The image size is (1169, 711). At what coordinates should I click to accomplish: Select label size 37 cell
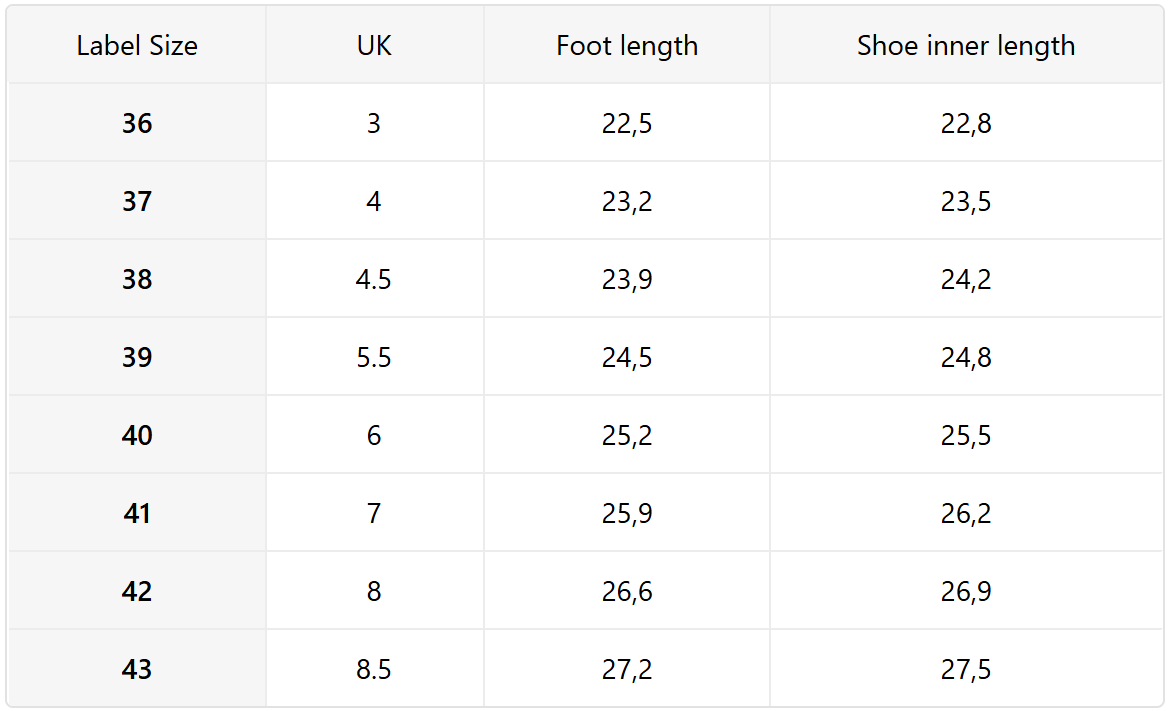coord(137,202)
